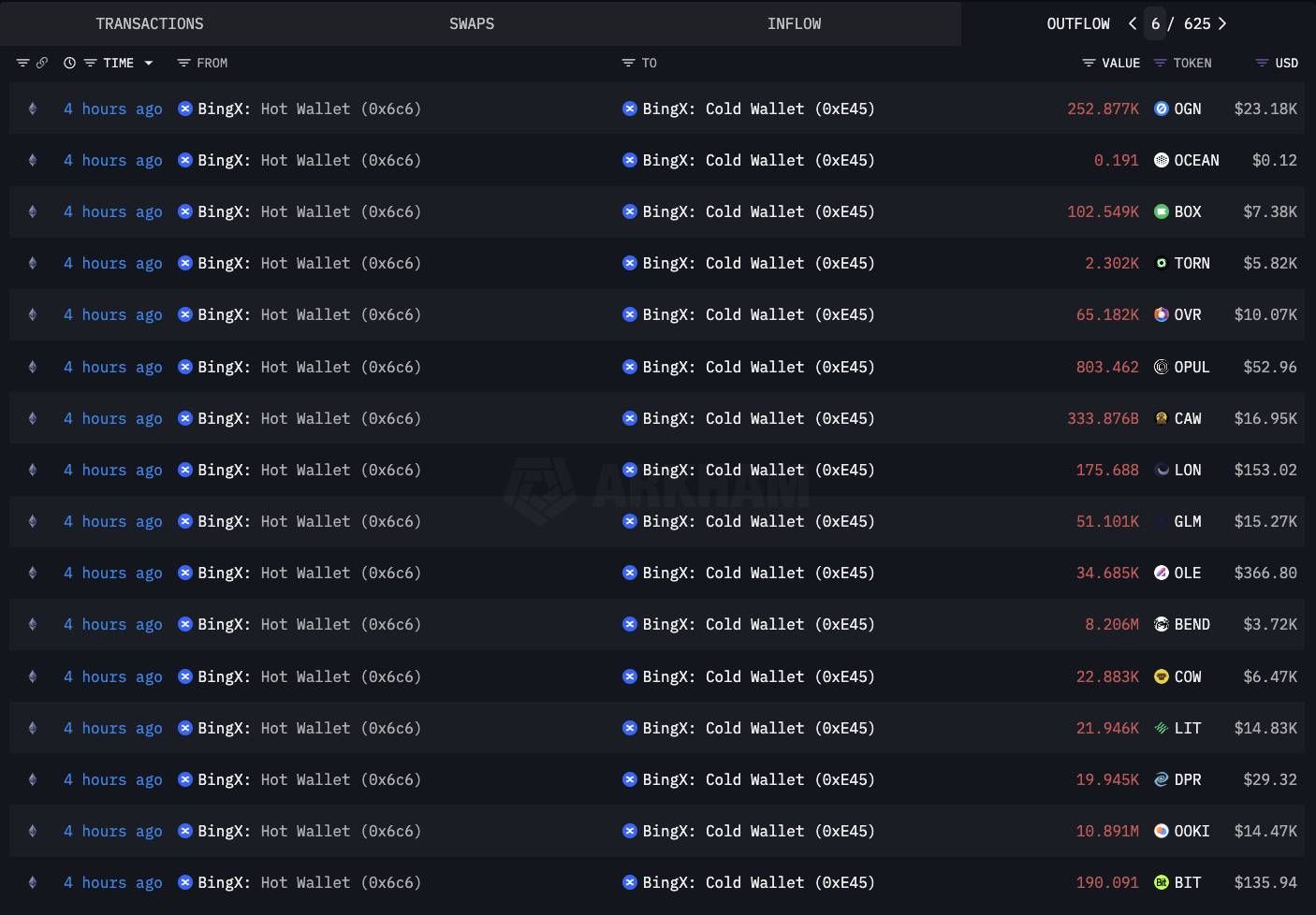Screen dimensions: 1316x915
Task: Select value 333.876B on CAW row
Action: tap(1103, 418)
